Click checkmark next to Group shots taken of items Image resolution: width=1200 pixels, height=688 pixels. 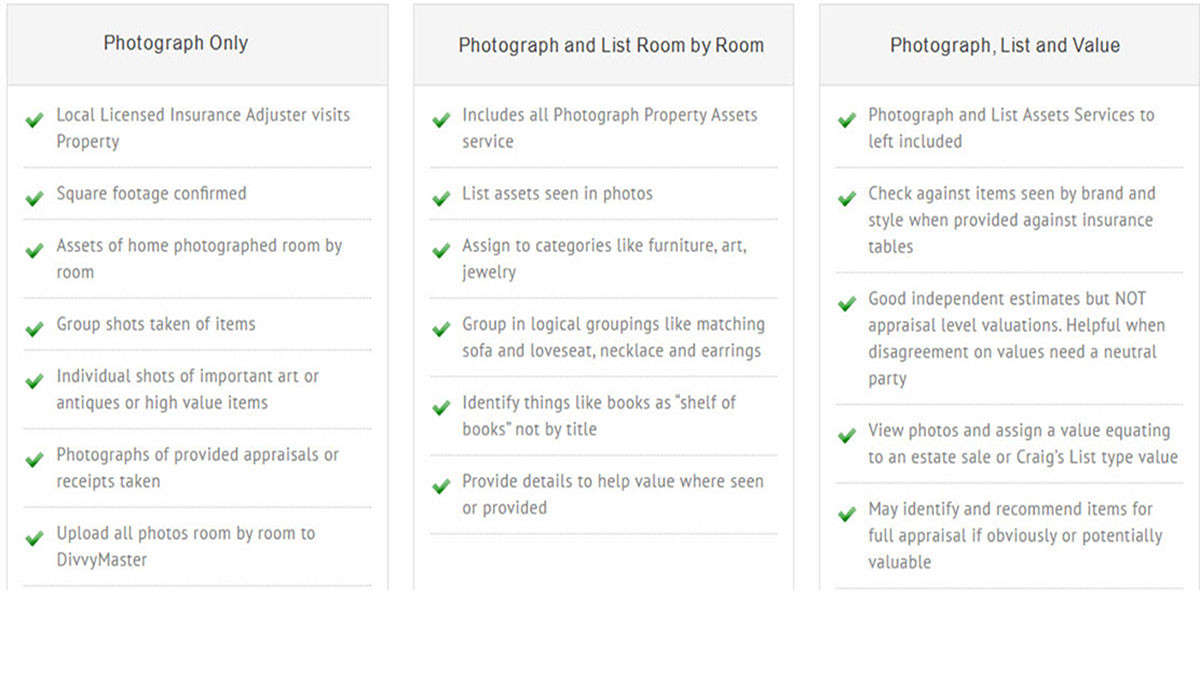point(35,328)
